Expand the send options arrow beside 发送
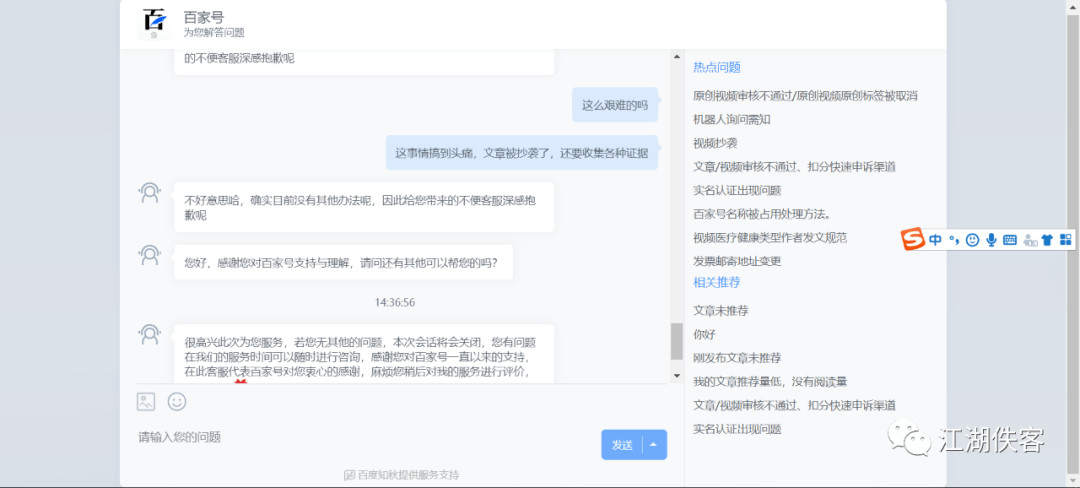The image size is (1080, 488). click(x=654, y=445)
